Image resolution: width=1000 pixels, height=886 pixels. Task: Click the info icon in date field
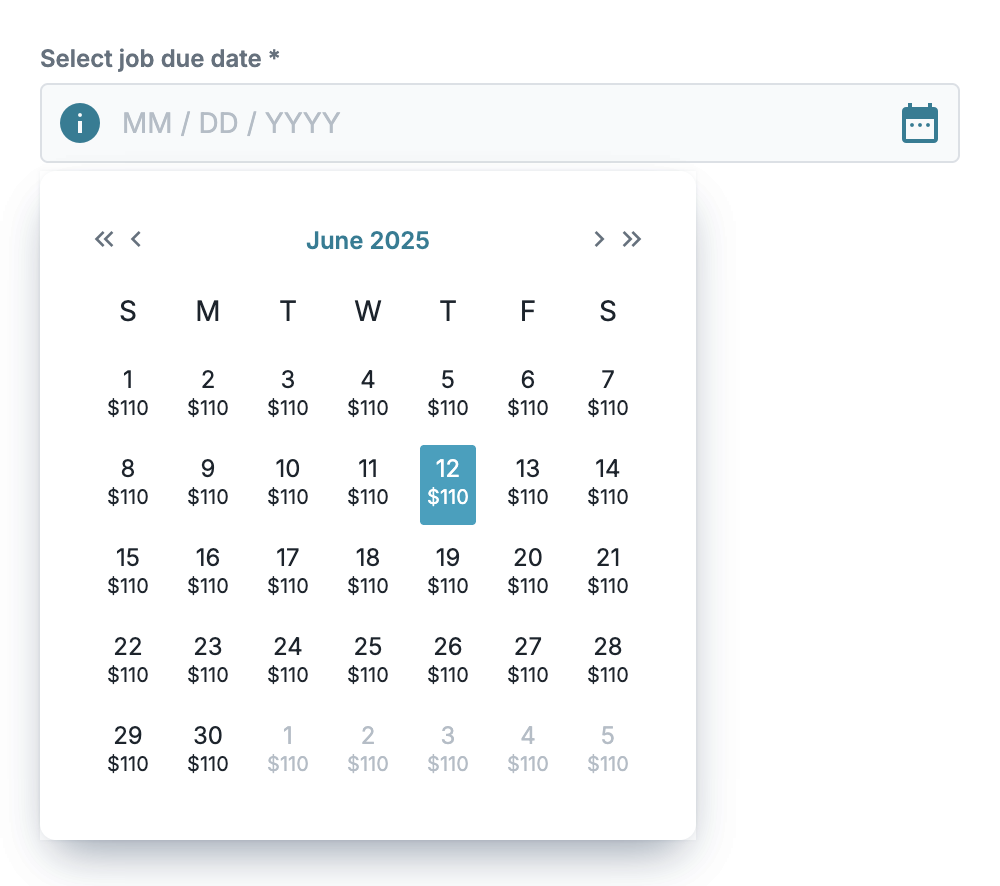(80, 123)
